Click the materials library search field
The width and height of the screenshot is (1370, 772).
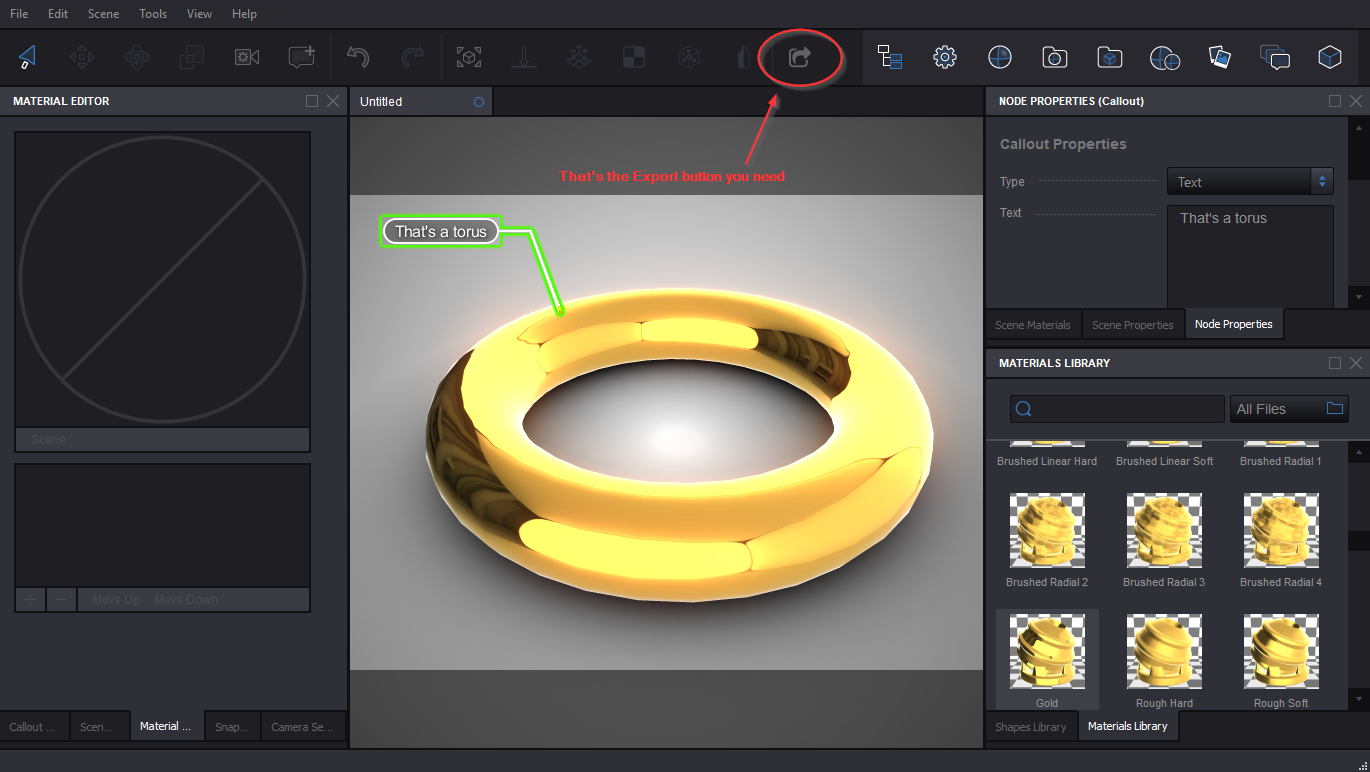(x=1117, y=408)
